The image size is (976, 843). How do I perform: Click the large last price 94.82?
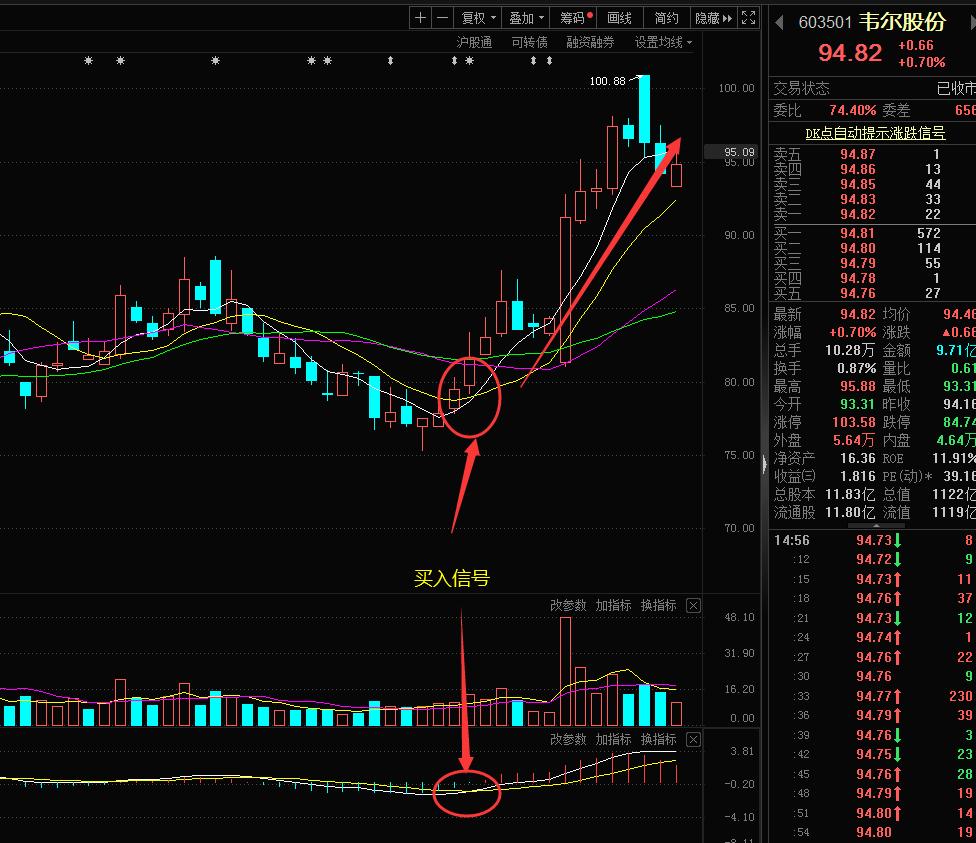click(850, 53)
